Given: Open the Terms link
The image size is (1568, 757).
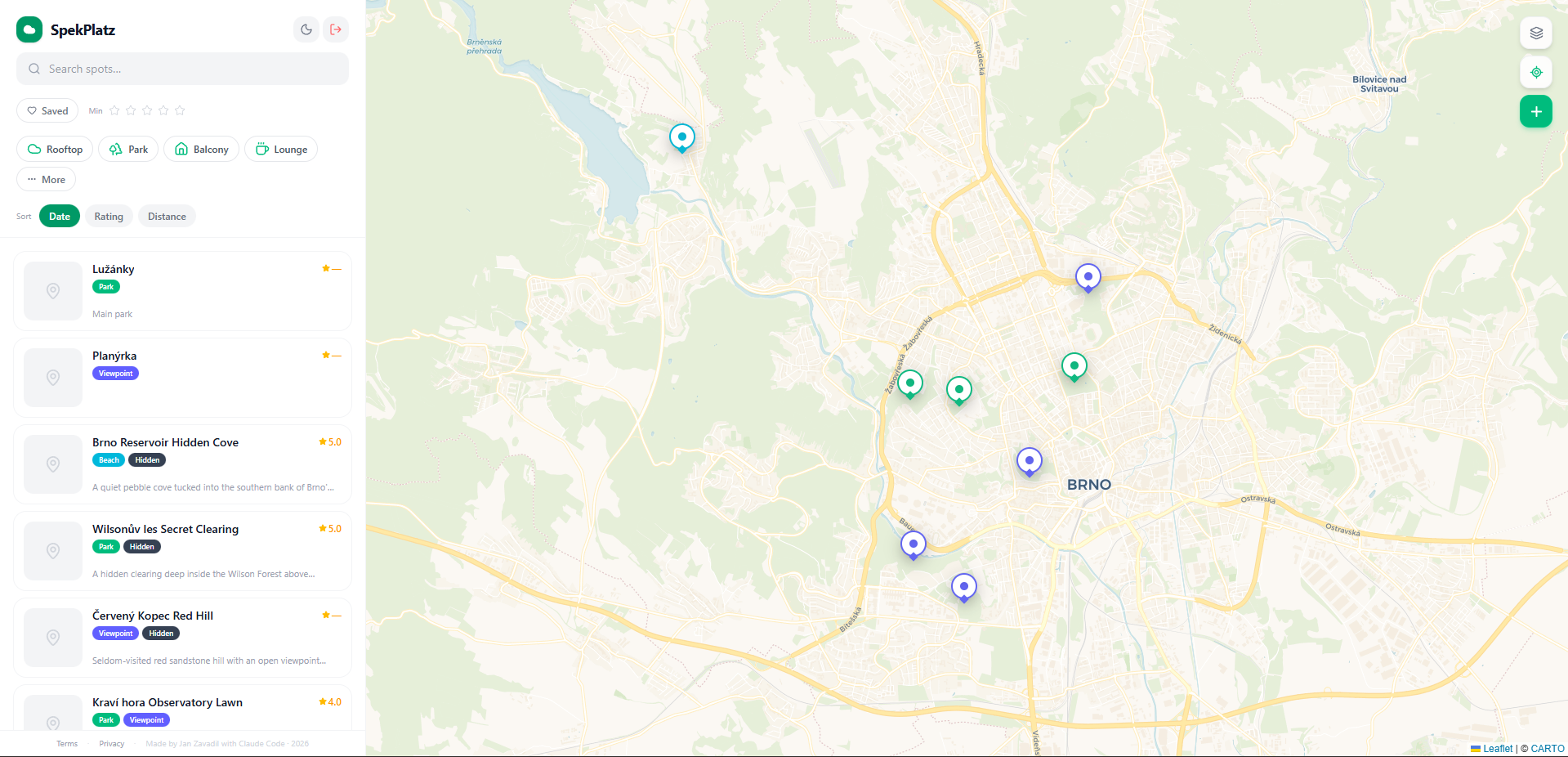Looking at the screenshot, I should pyautogui.click(x=67, y=744).
